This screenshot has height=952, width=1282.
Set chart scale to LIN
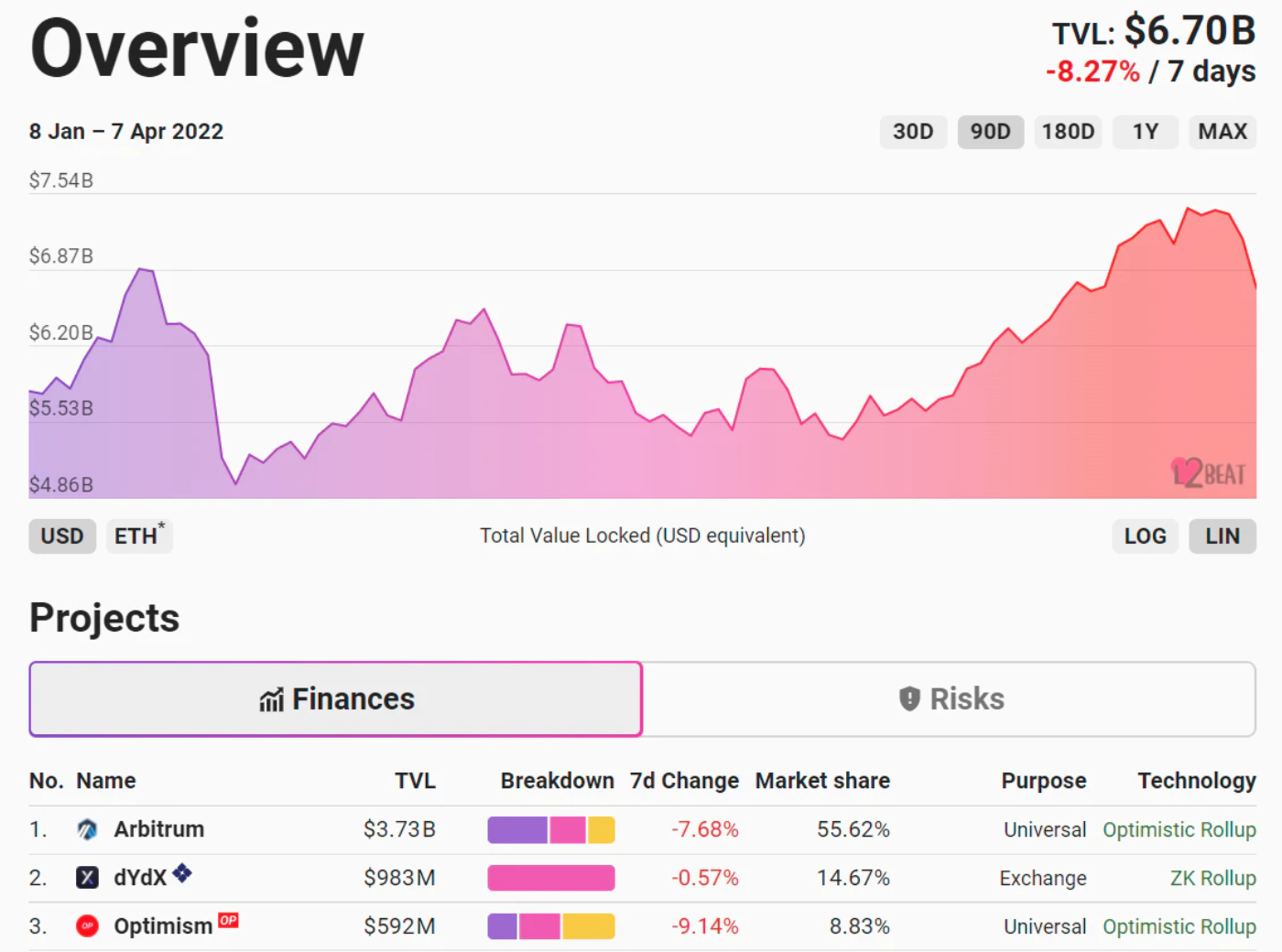(1222, 536)
